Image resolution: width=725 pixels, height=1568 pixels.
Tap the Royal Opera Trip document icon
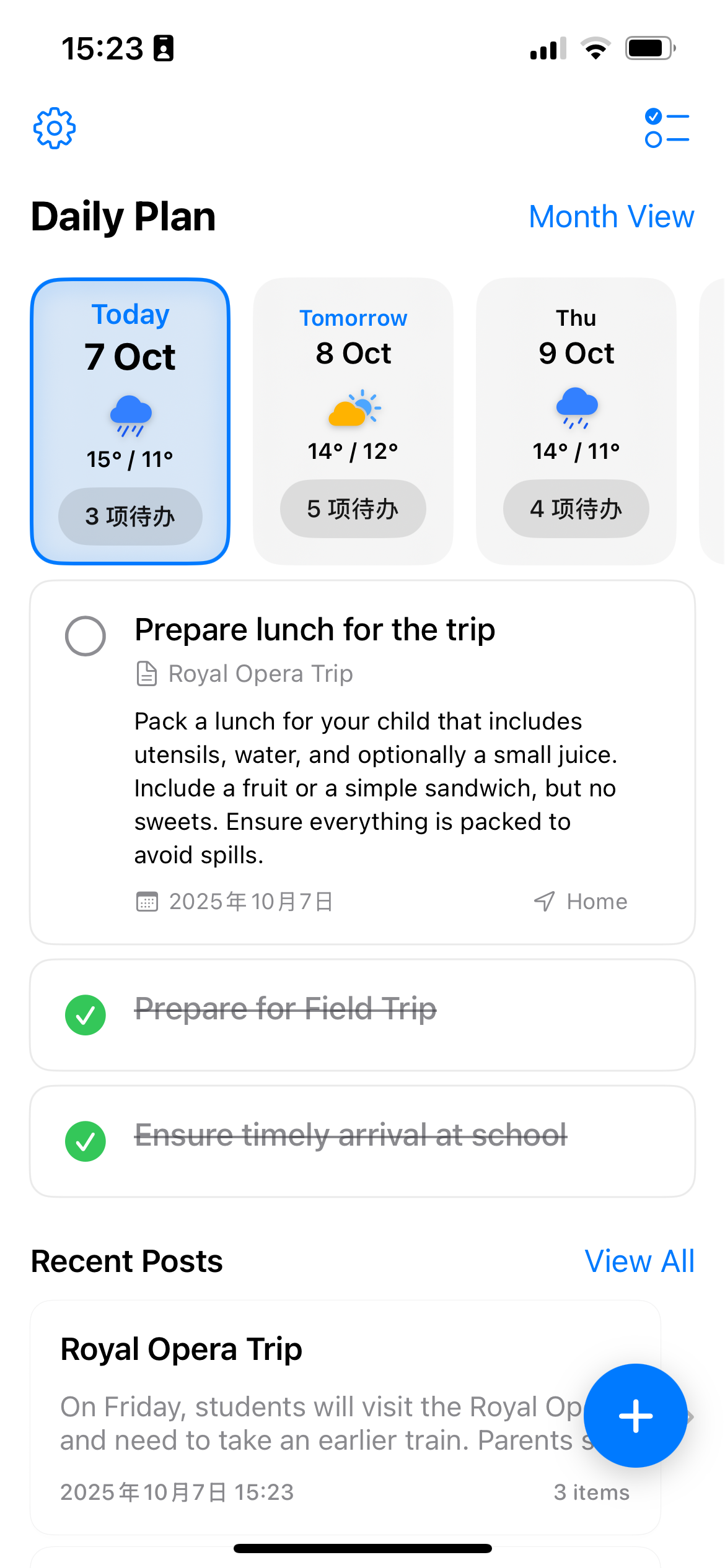[146, 674]
